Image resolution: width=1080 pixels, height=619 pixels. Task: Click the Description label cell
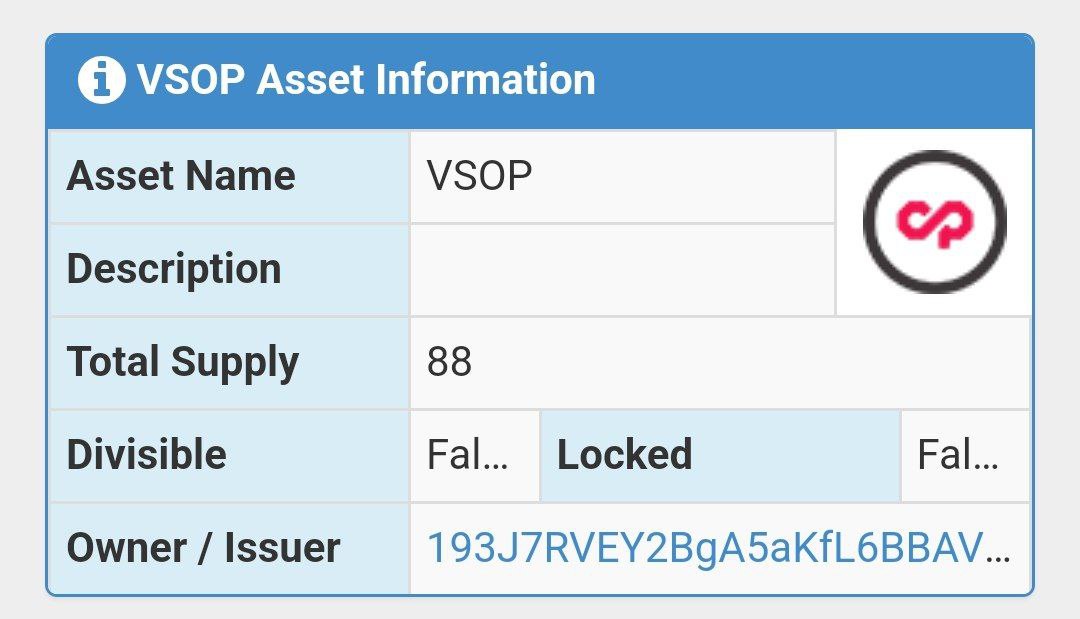(229, 270)
